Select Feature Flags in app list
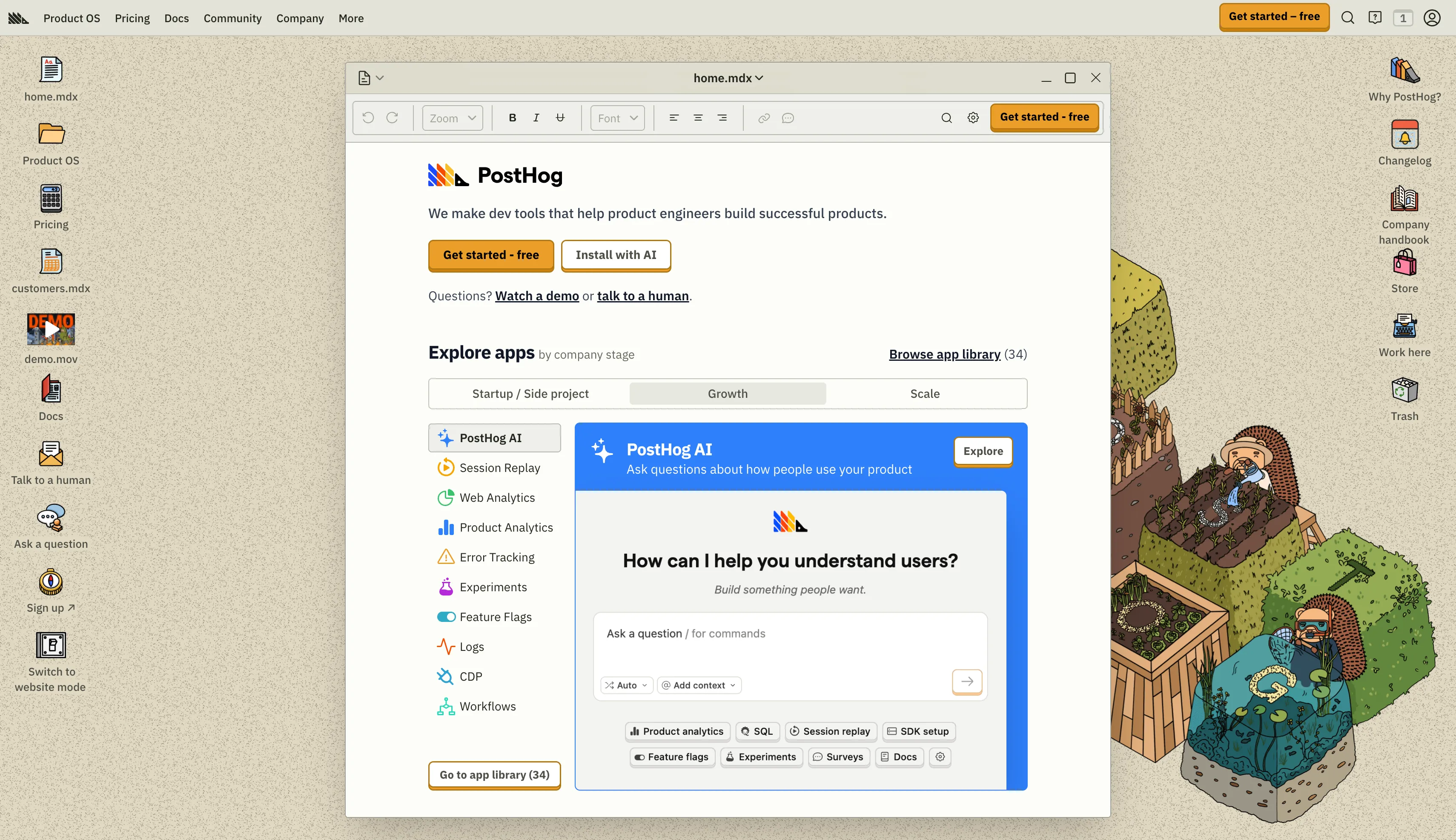The image size is (1456, 840). pyautogui.click(x=495, y=617)
